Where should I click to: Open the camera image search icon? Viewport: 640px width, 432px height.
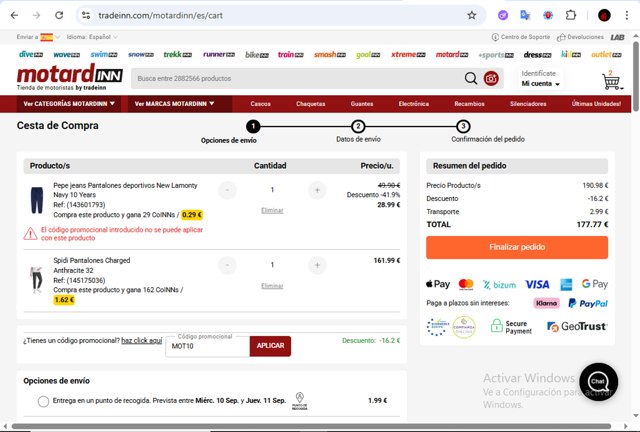coord(491,78)
